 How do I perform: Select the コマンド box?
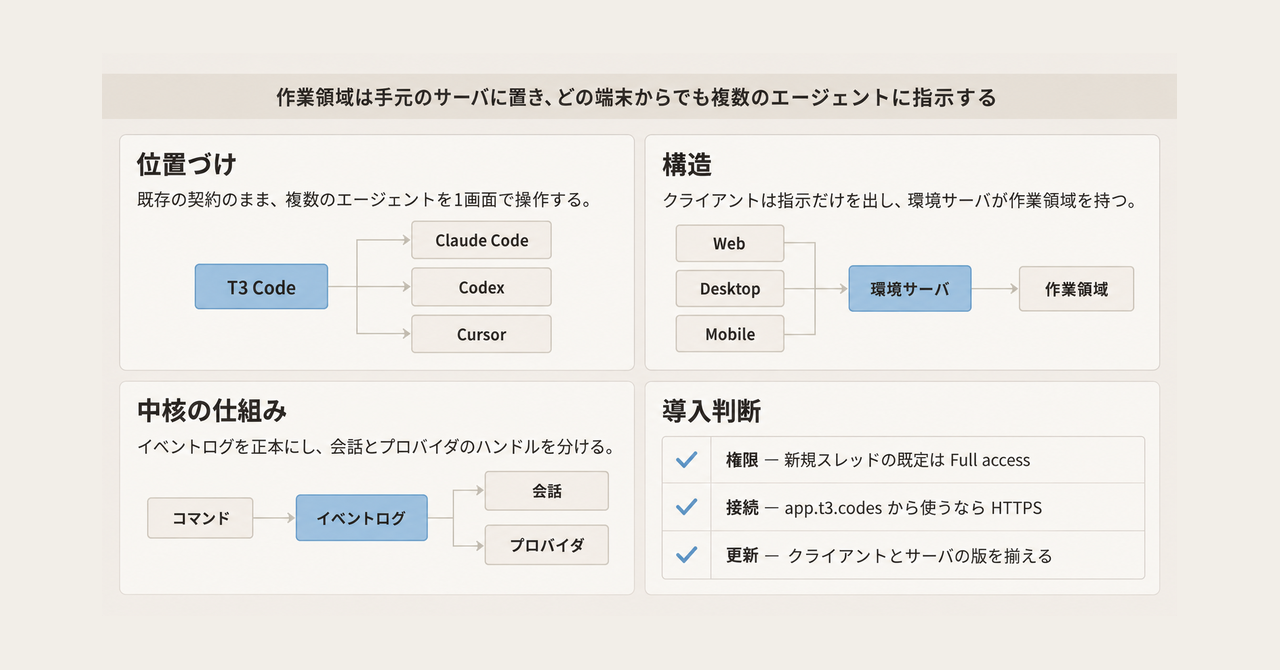pyautogui.click(x=200, y=518)
